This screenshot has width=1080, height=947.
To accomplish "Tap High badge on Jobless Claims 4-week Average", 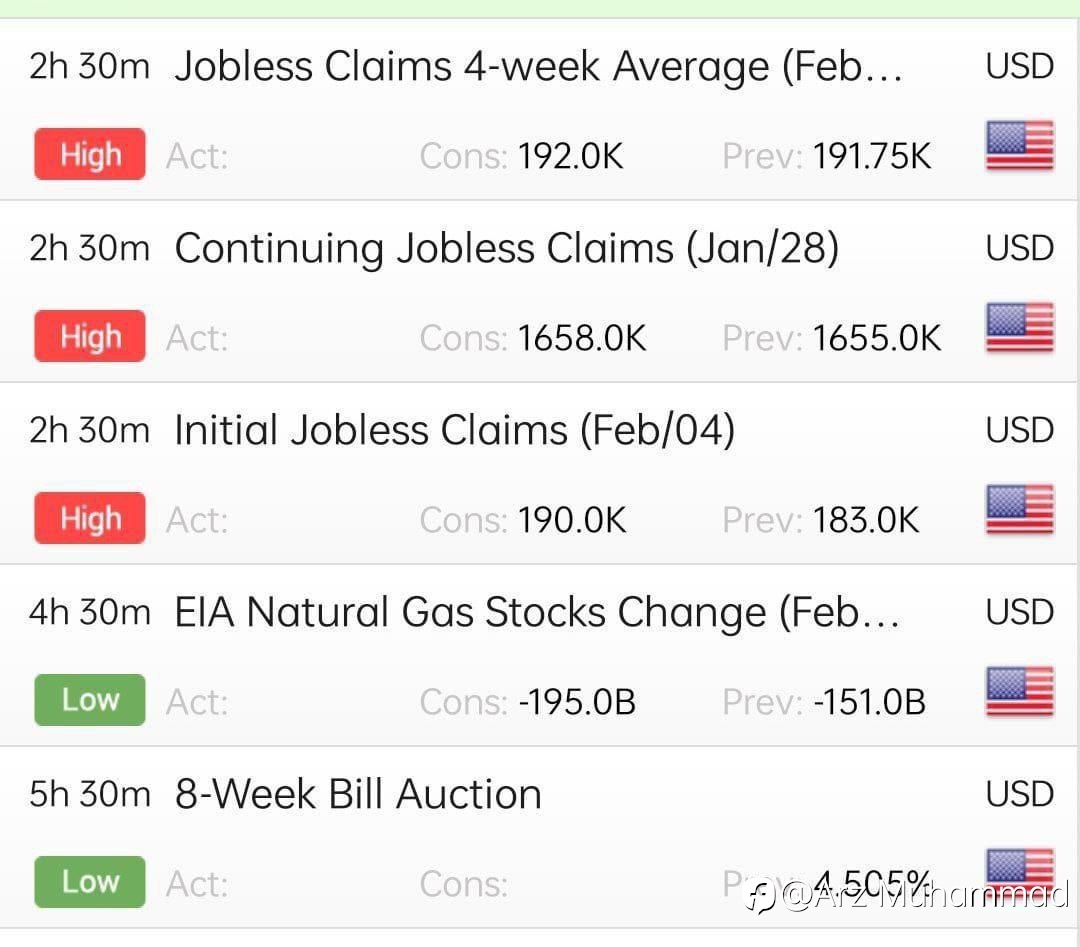I will [x=90, y=154].
